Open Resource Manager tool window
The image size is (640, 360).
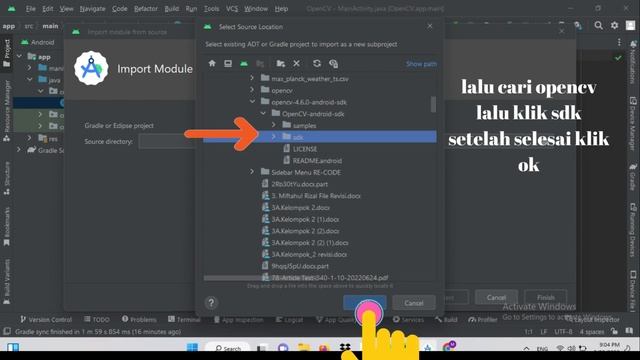(7, 111)
